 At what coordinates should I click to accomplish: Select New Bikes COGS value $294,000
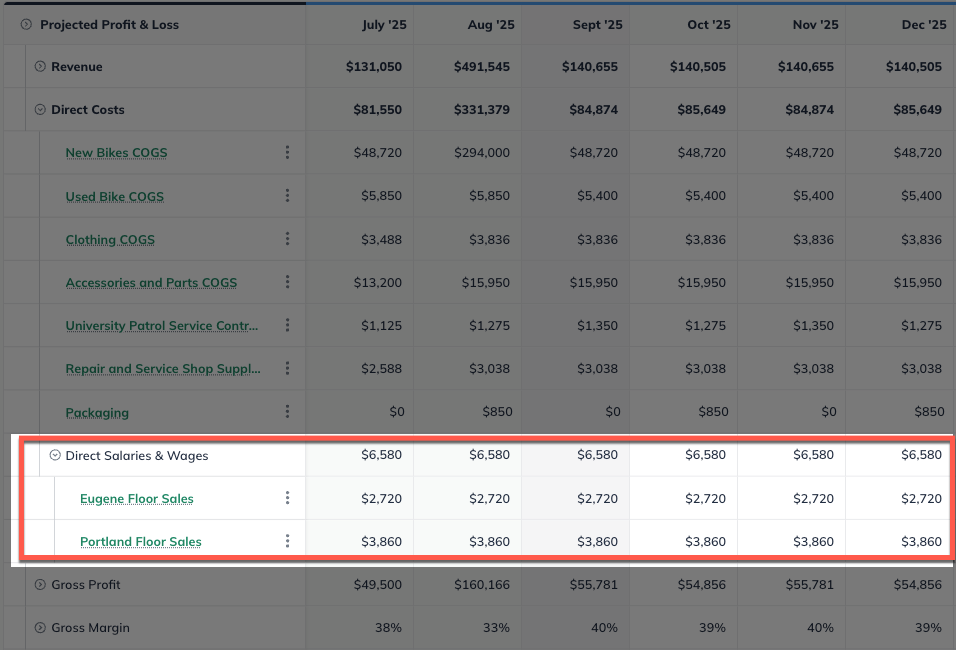[482, 152]
